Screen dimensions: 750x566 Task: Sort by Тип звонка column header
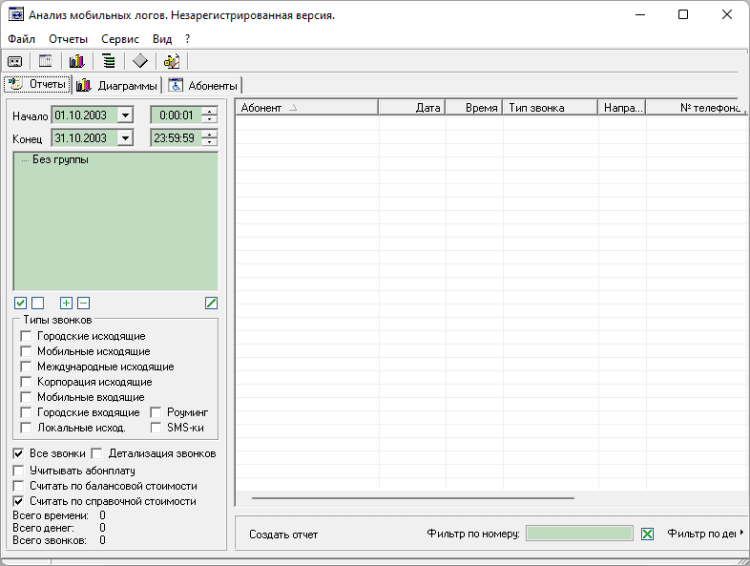(x=550, y=108)
